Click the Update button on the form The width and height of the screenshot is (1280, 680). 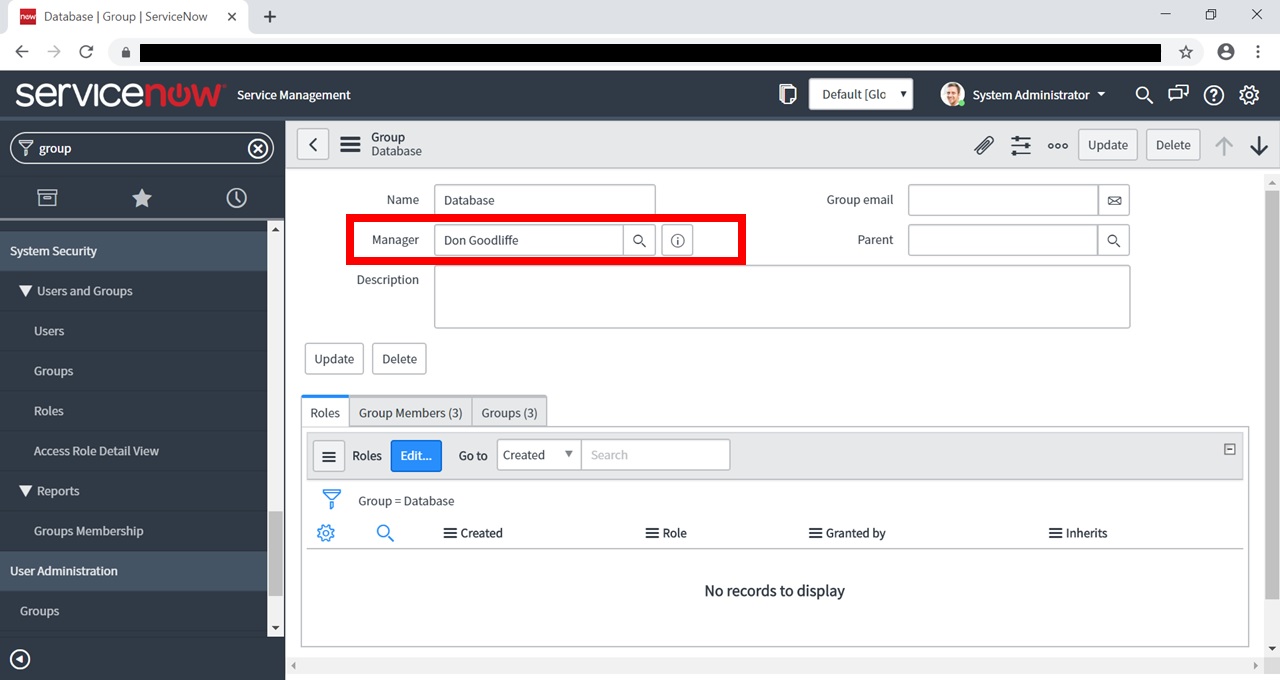[x=333, y=358]
